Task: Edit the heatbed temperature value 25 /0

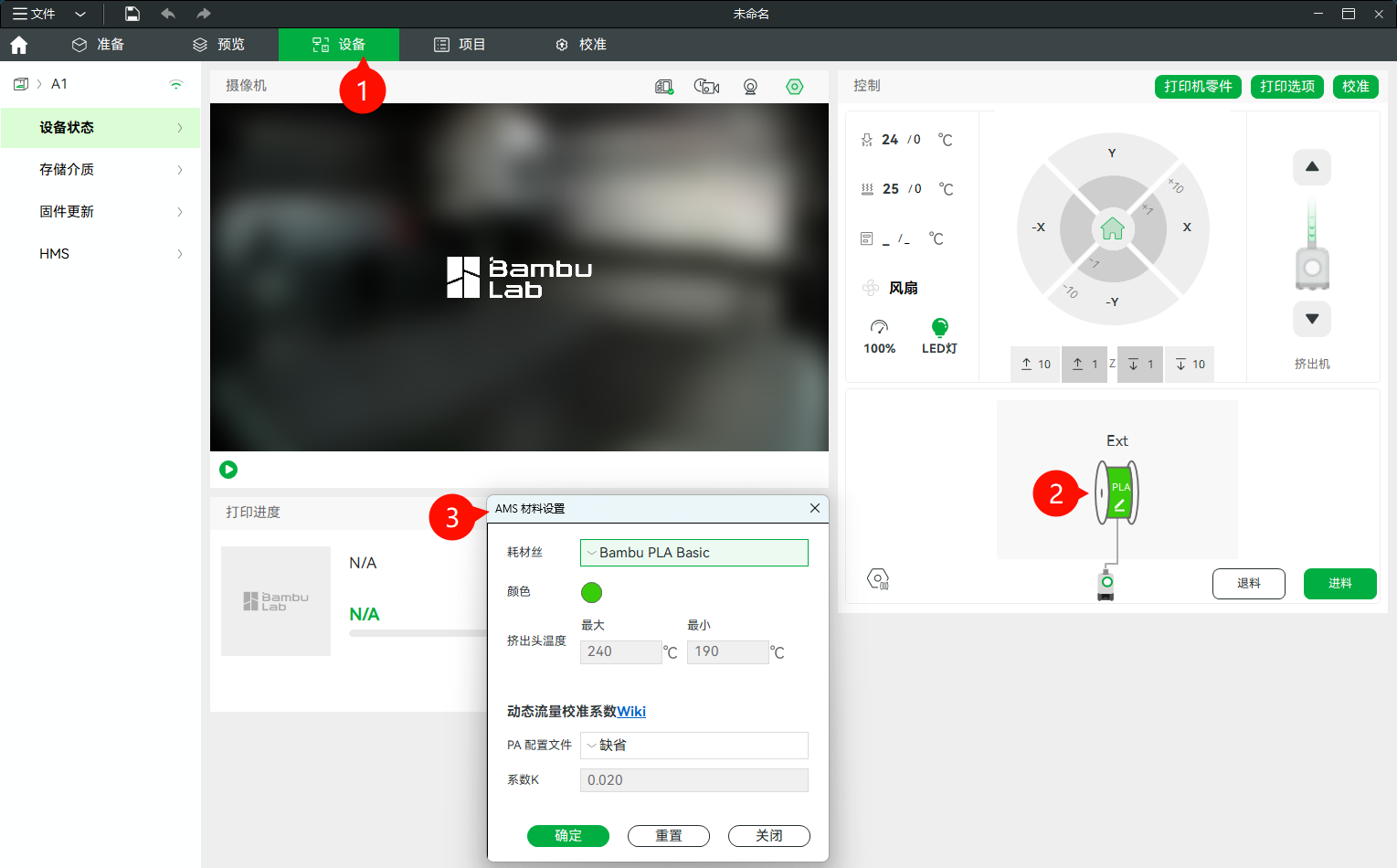Action: coord(902,189)
